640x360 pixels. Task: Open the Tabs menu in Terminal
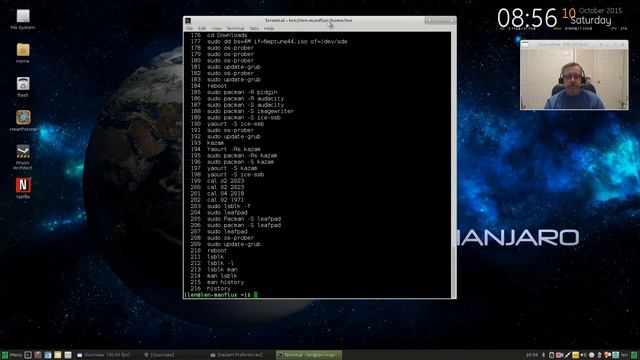(254, 29)
